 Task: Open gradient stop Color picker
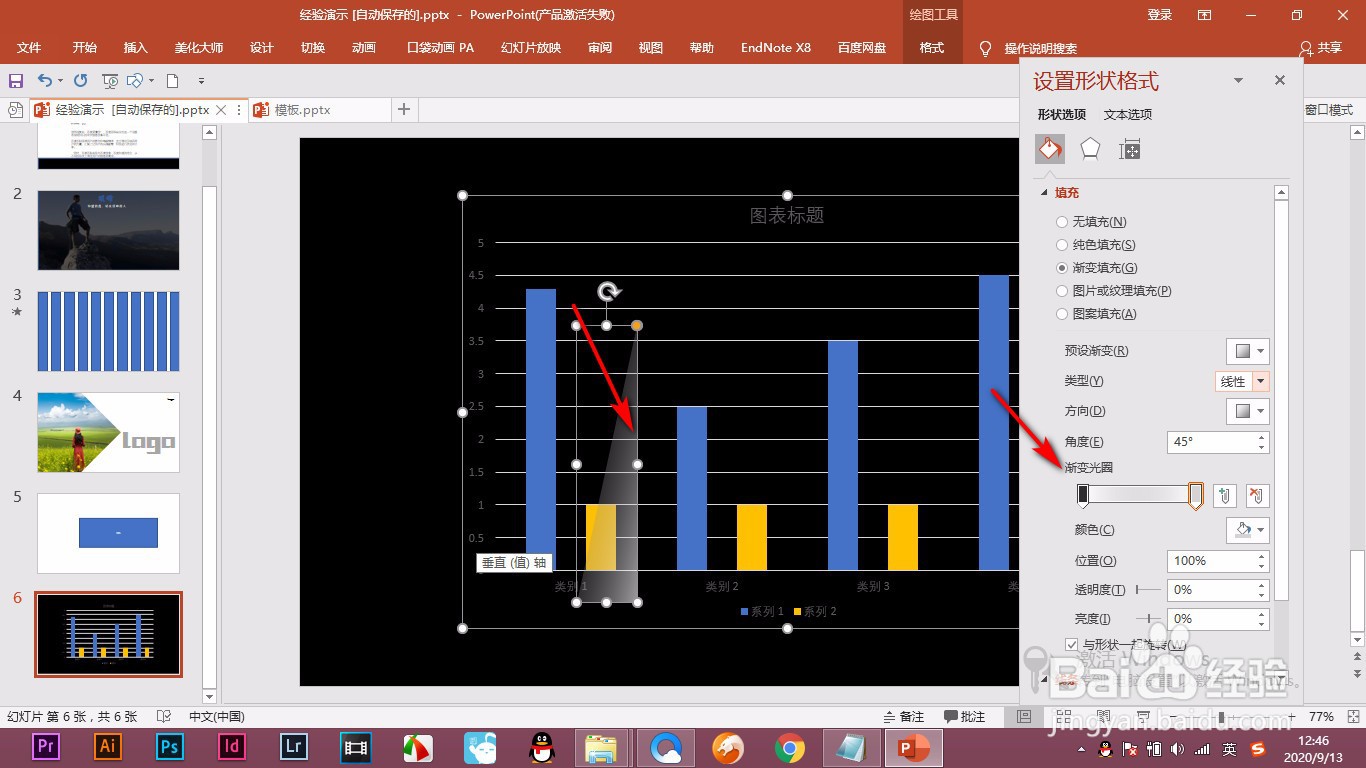coord(1248,530)
